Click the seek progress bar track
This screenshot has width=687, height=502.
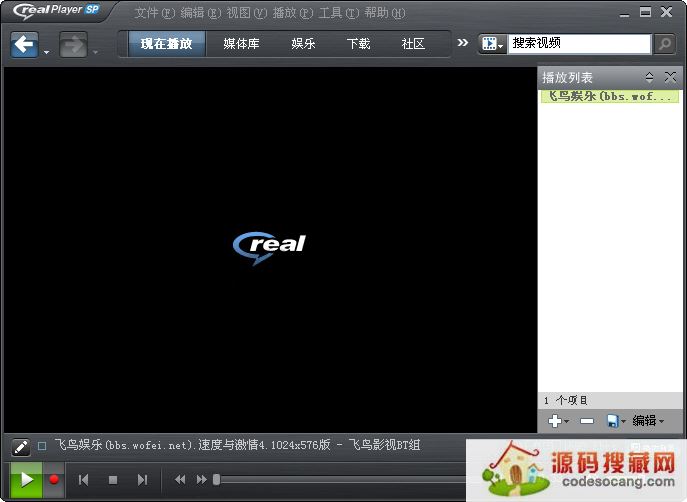(x=343, y=480)
